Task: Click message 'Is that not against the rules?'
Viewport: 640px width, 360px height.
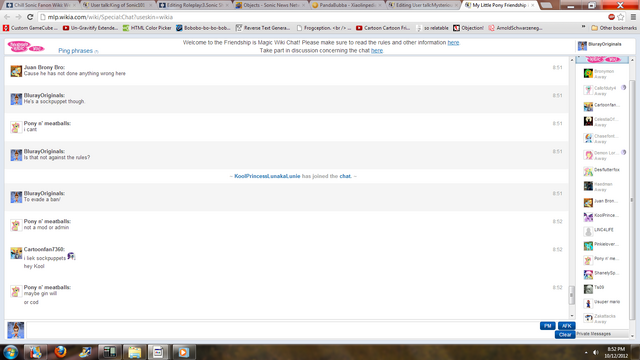Action: tap(57, 157)
